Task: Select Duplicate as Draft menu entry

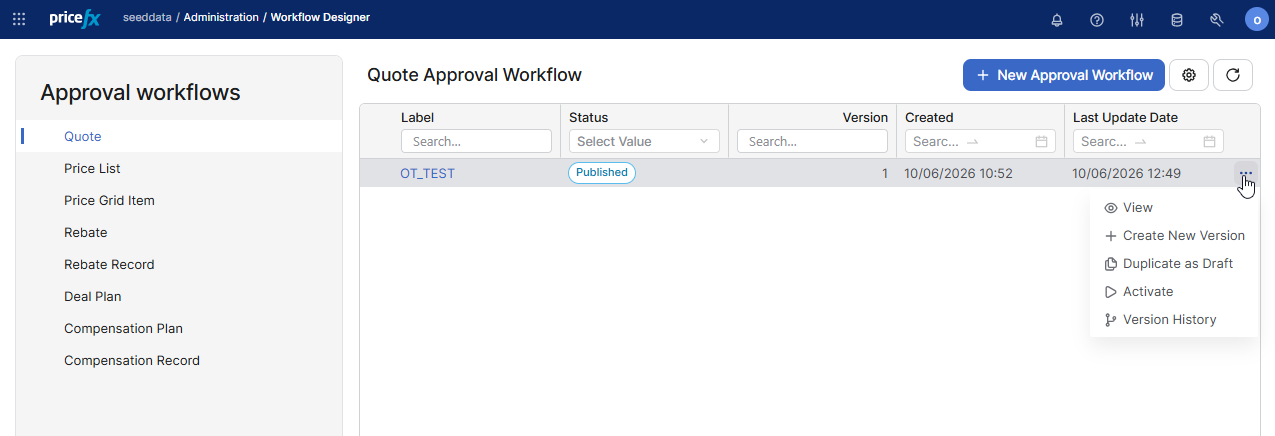Action: click(x=1174, y=264)
